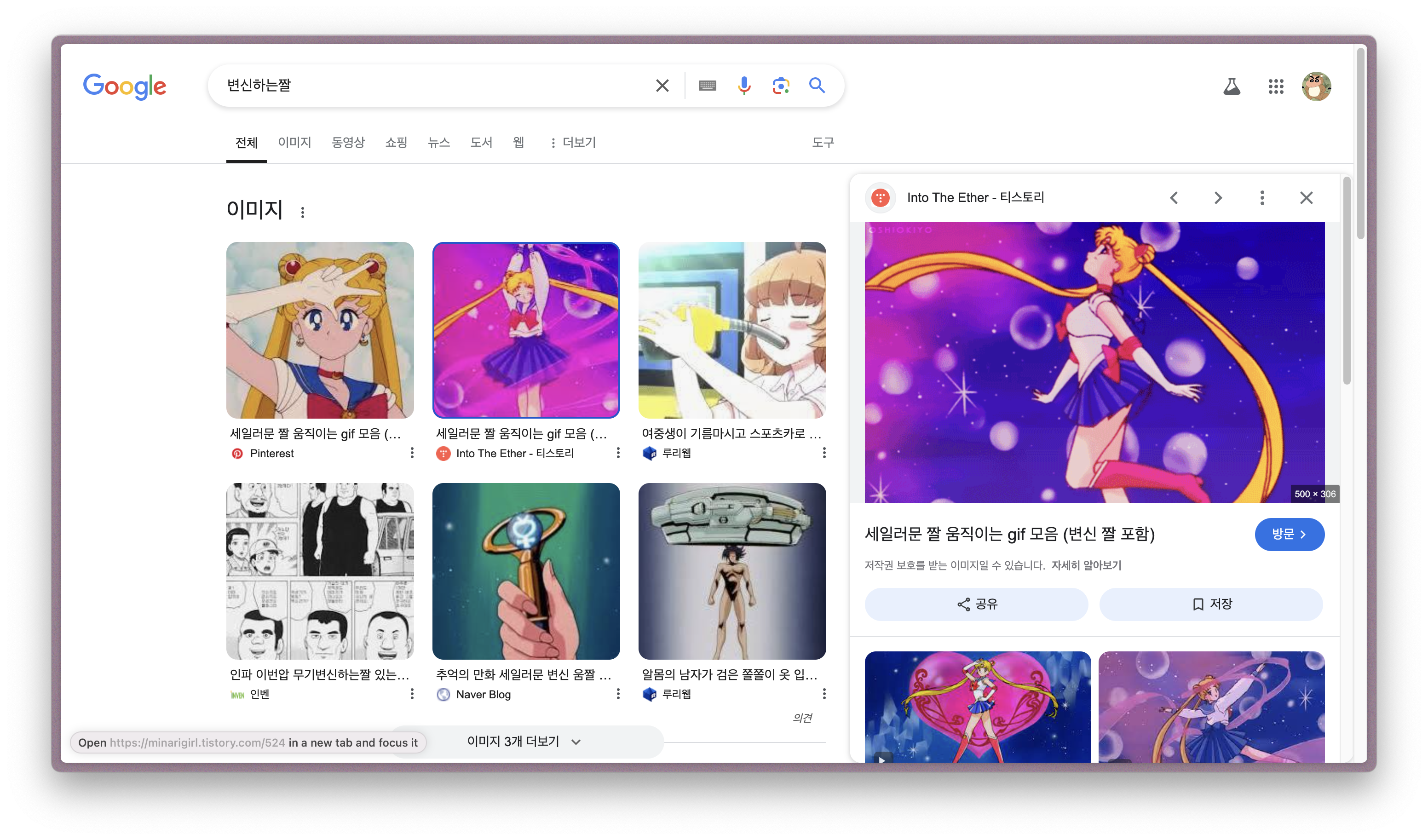
Task: Switch to the 동영상 tab
Action: [348, 142]
